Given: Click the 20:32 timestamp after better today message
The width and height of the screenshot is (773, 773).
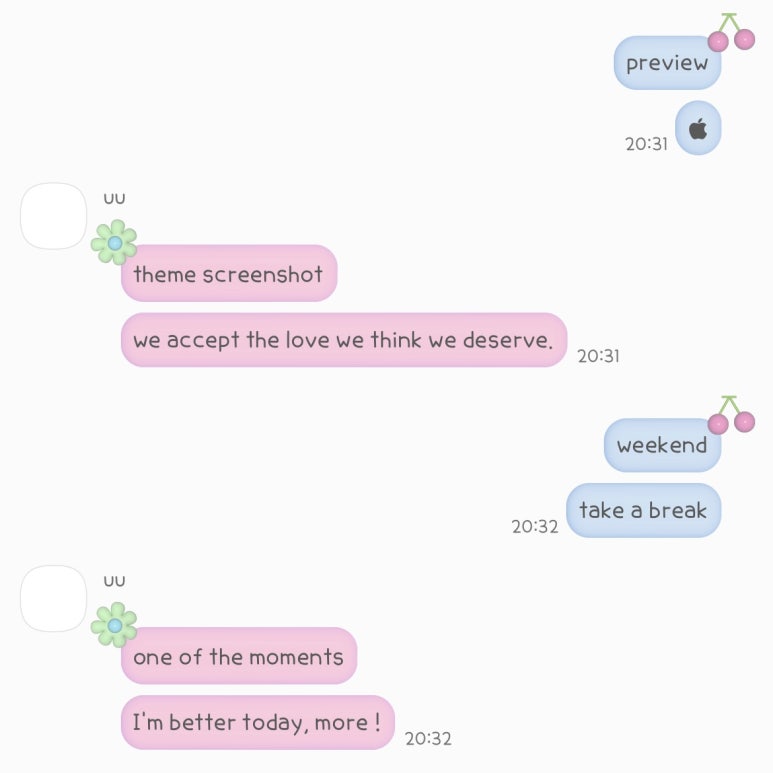Looking at the screenshot, I should [x=428, y=738].
